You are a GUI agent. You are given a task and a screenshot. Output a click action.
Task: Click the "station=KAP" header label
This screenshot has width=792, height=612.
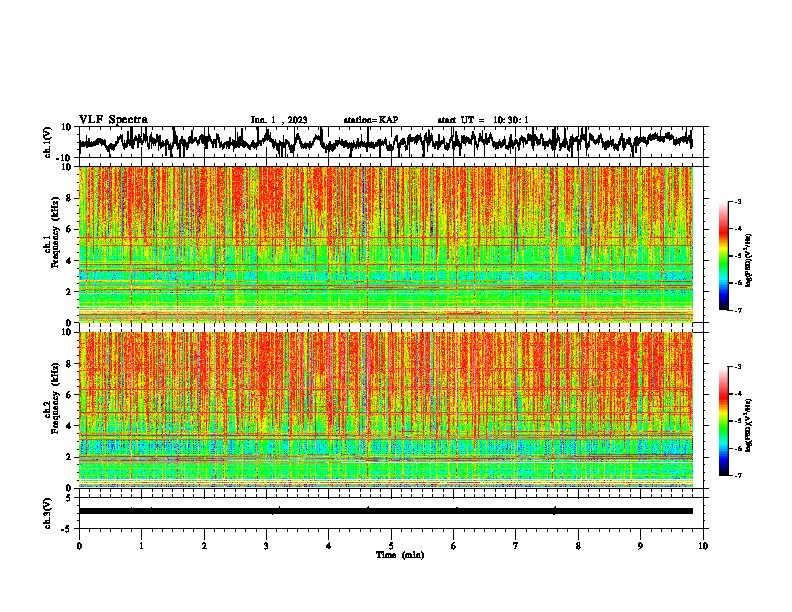pos(371,120)
